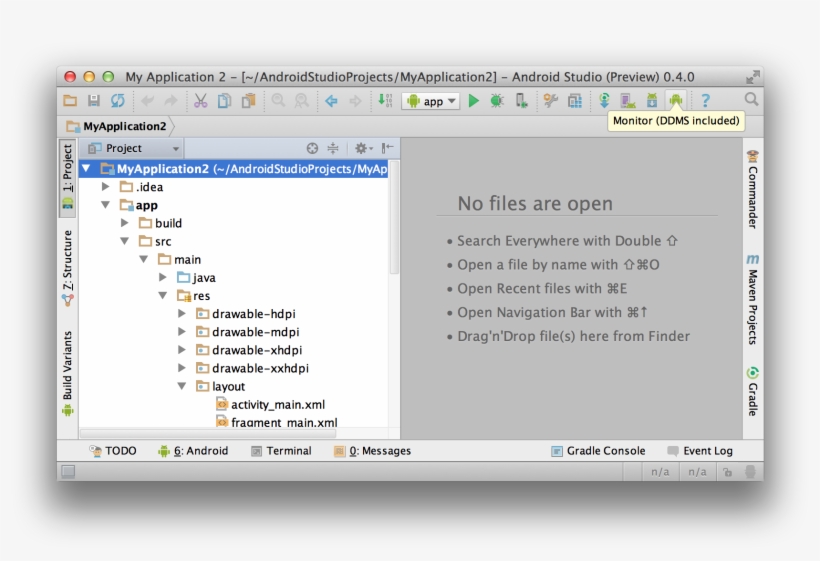Expand the .idea folder

point(106,187)
